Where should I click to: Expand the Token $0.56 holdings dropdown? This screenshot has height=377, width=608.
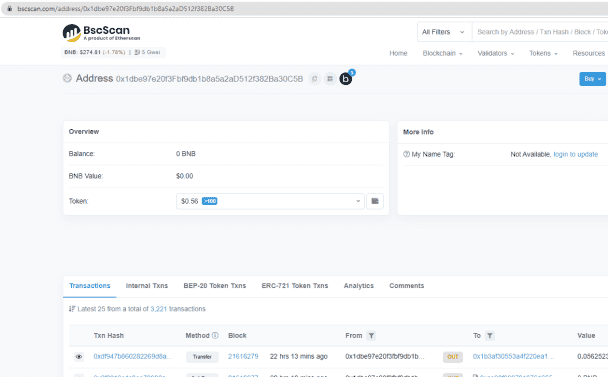coord(270,201)
